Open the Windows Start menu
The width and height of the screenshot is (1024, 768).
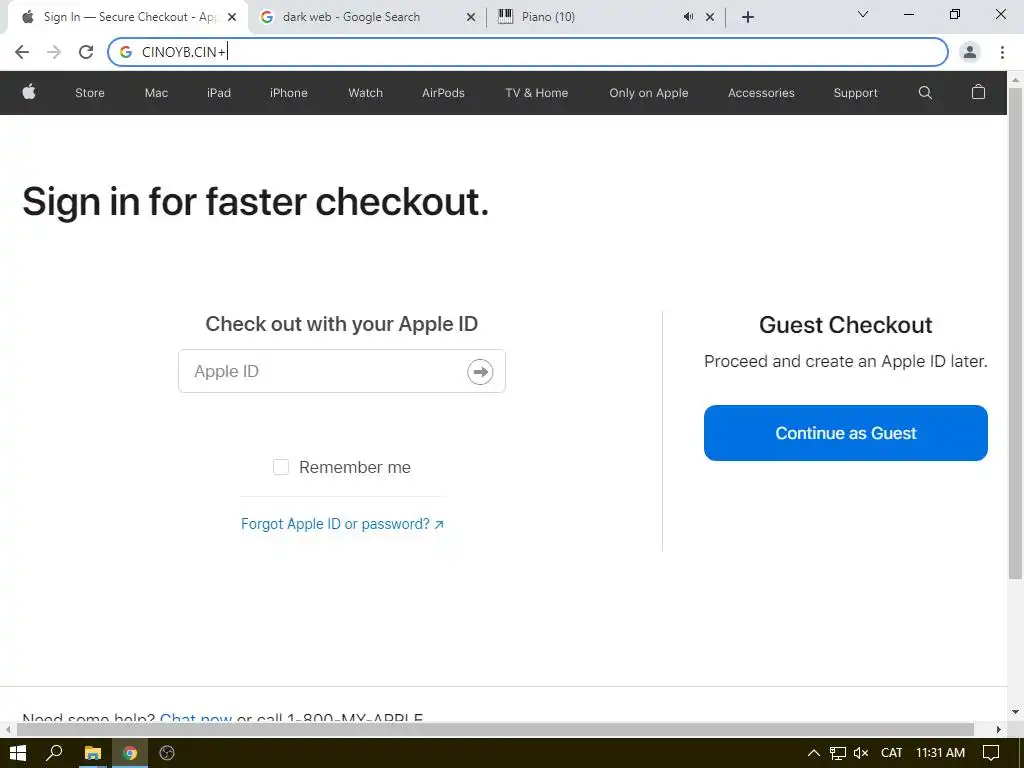point(18,753)
